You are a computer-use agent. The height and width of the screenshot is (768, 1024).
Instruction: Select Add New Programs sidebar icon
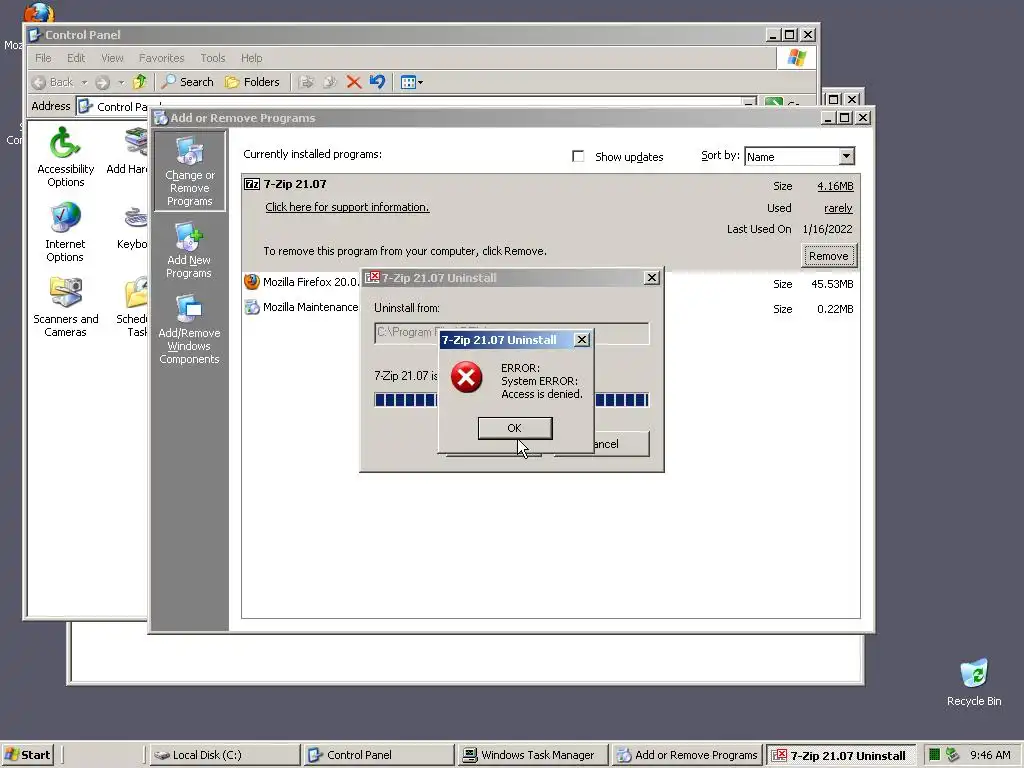point(189,251)
